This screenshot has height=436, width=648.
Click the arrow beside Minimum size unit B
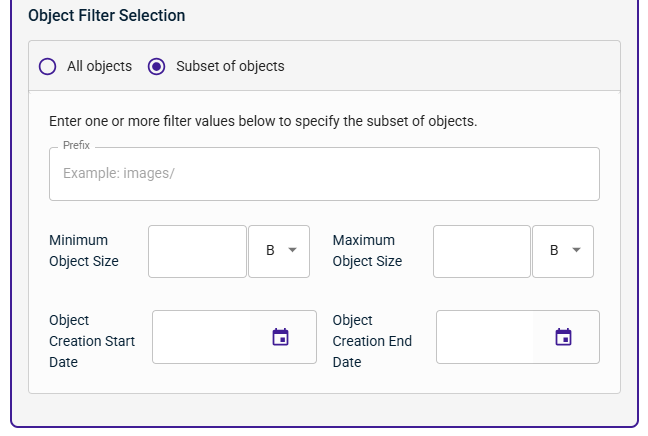[293, 250]
